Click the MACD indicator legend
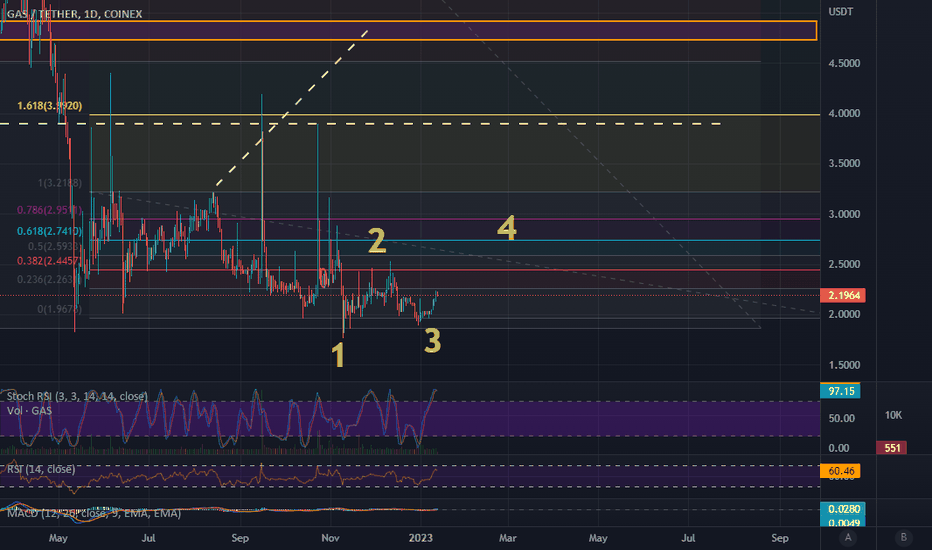The height and width of the screenshot is (550, 932). [94, 513]
